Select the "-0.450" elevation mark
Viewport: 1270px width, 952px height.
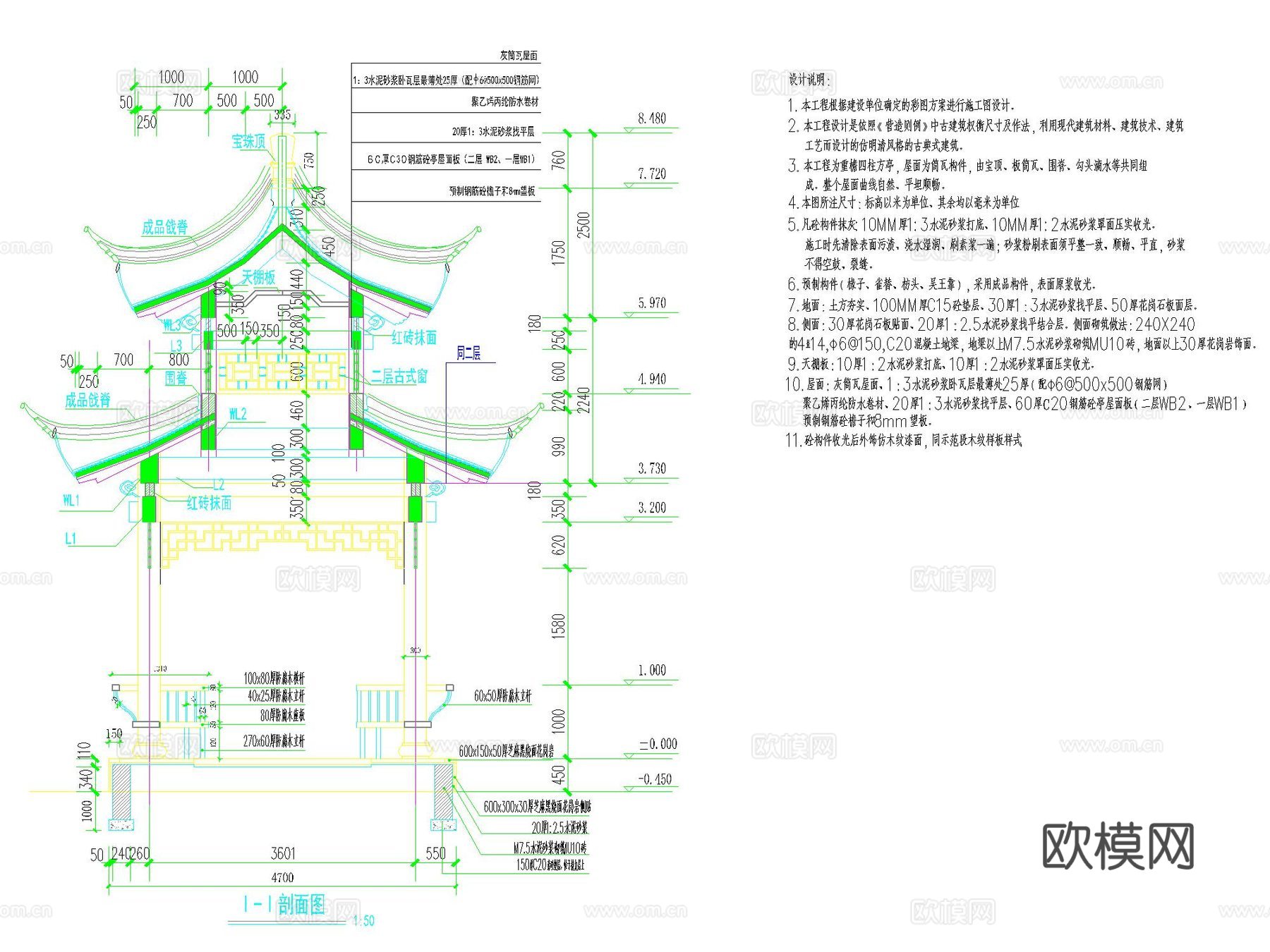coord(655,779)
